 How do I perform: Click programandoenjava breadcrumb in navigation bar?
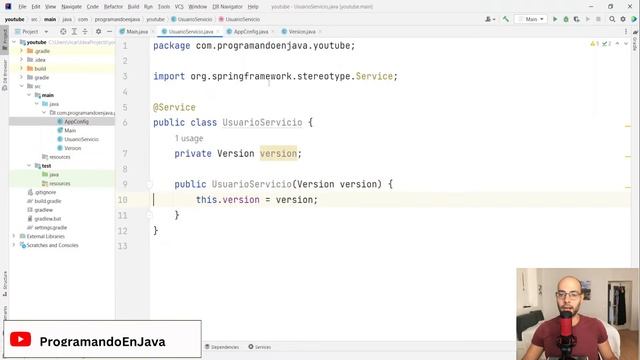click(117, 19)
